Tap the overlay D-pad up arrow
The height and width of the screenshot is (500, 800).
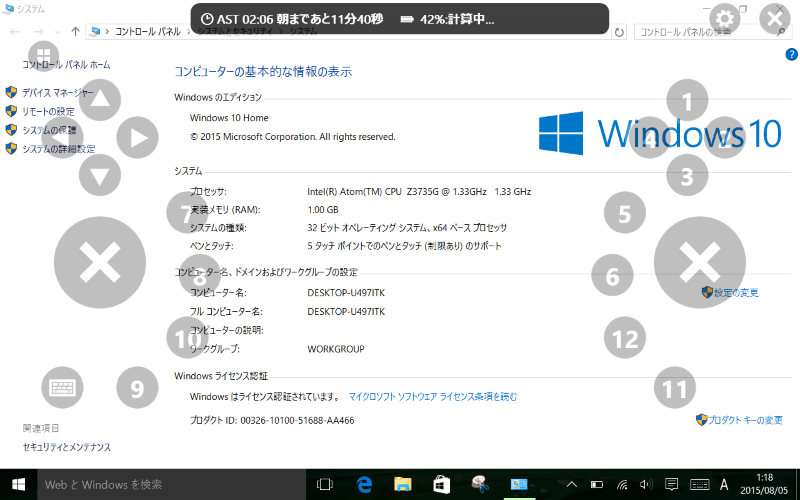pyautogui.click(x=100, y=99)
